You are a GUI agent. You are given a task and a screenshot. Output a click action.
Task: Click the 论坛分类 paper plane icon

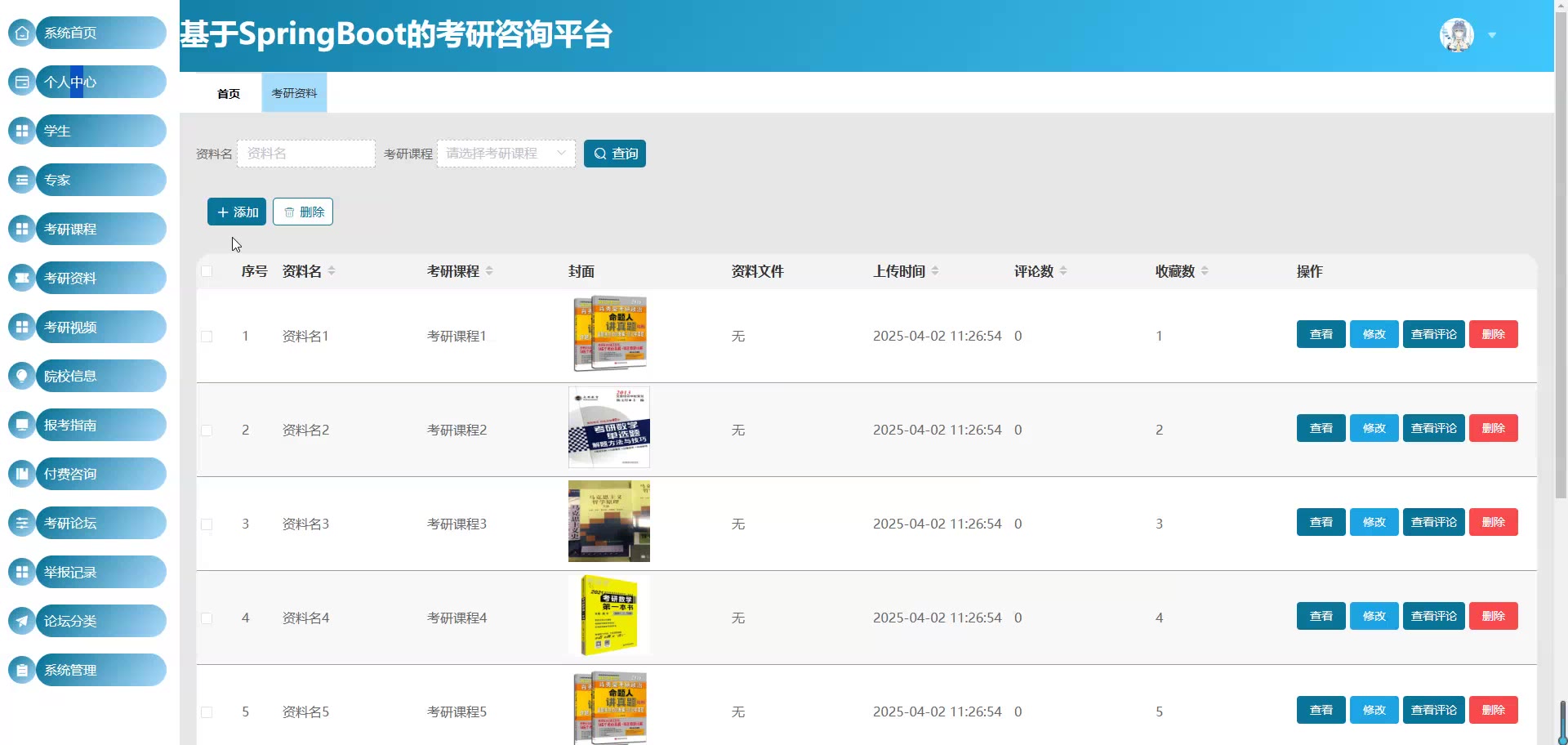[22, 621]
